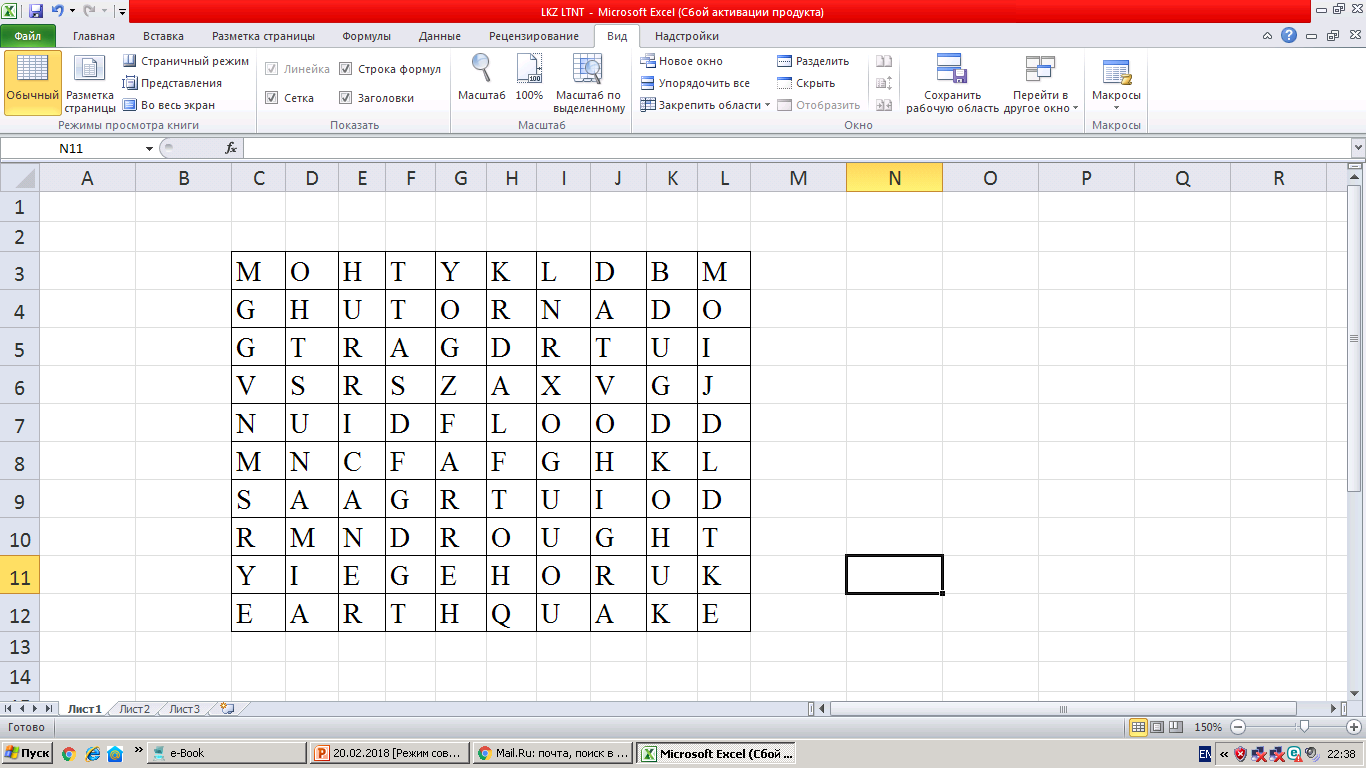Open Разметка страницы ribbon tab
Viewport: 1366px width, 768px height.
click(263, 36)
